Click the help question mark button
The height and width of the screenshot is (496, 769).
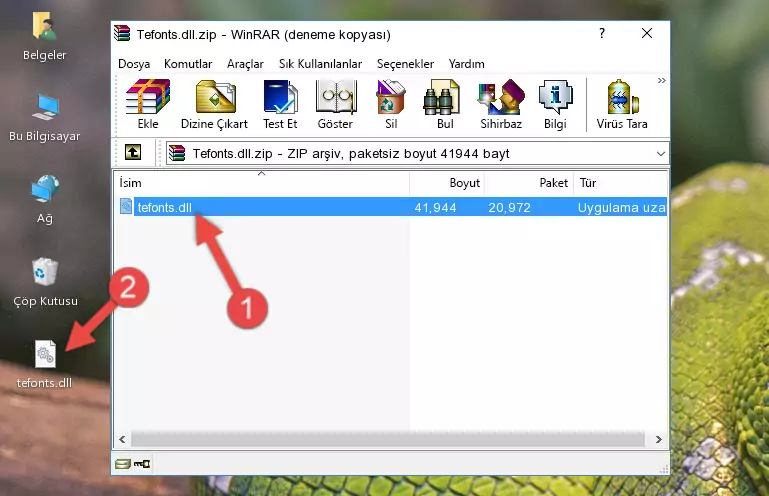pos(602,33)
